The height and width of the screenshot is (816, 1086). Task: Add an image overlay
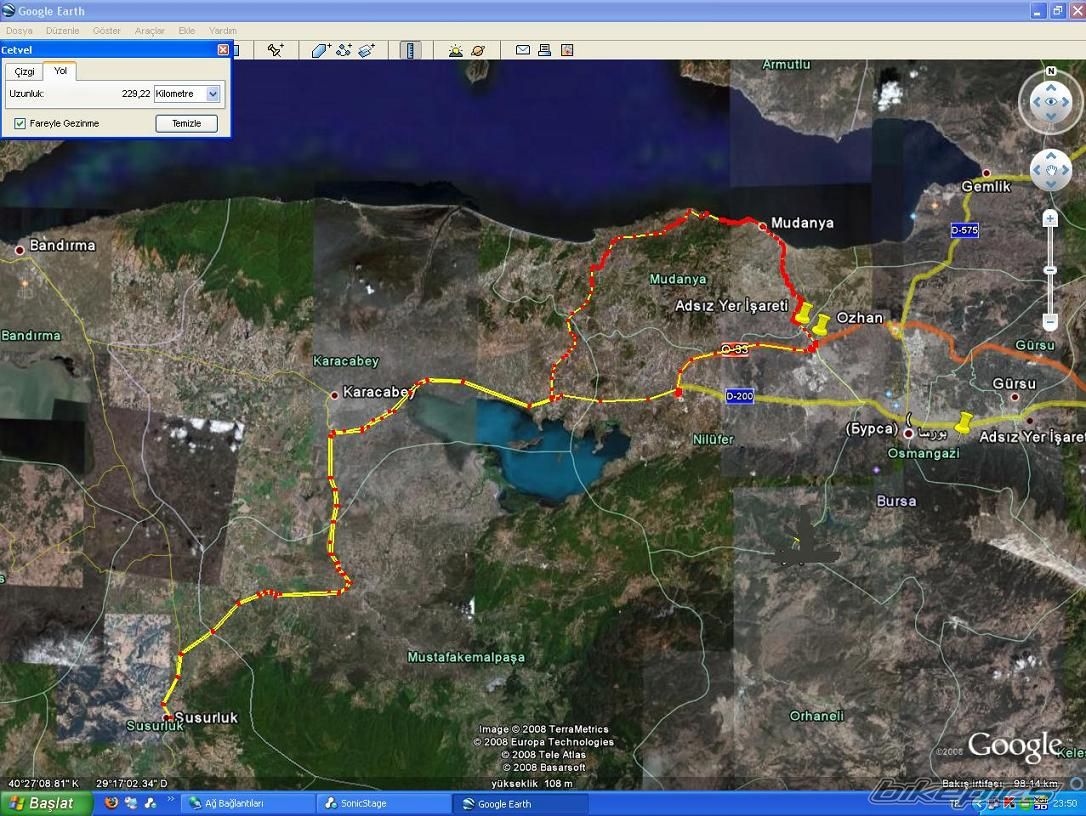pyautogui.click(x=367, y=50)
